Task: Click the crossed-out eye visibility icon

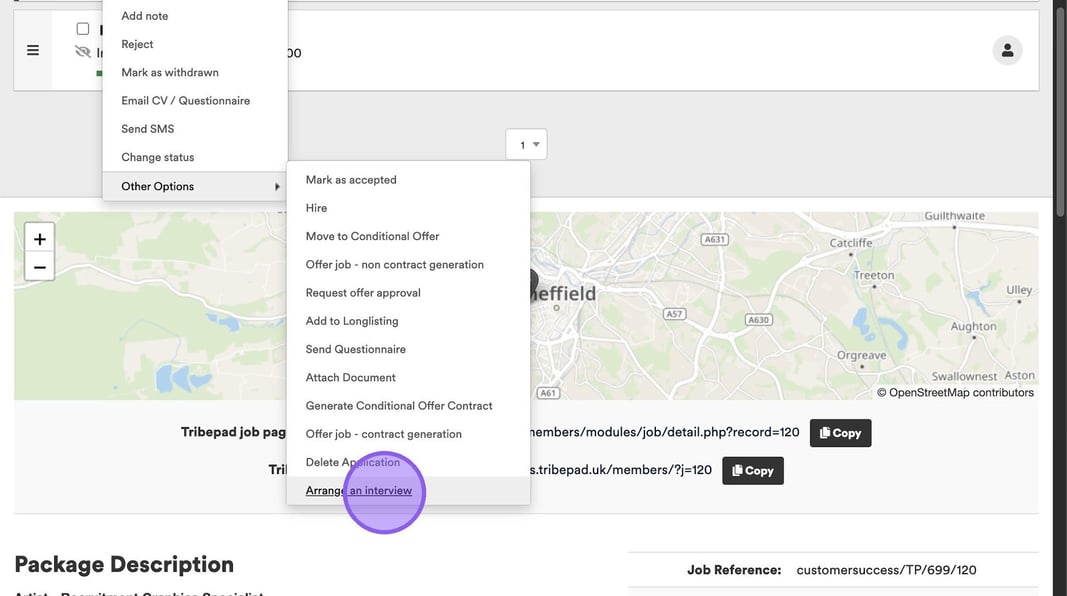Action: [x=83, y=52]
